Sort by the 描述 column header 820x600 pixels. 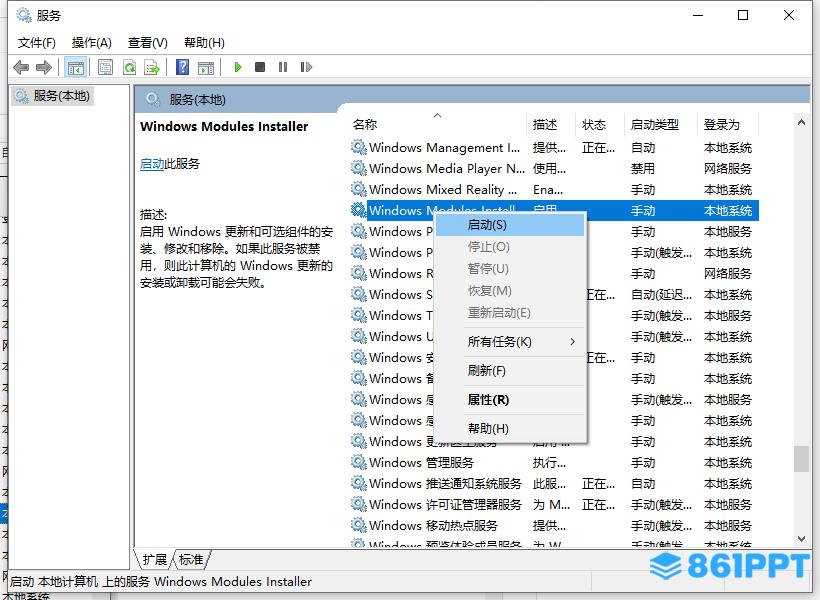click(x=551, y=124)
